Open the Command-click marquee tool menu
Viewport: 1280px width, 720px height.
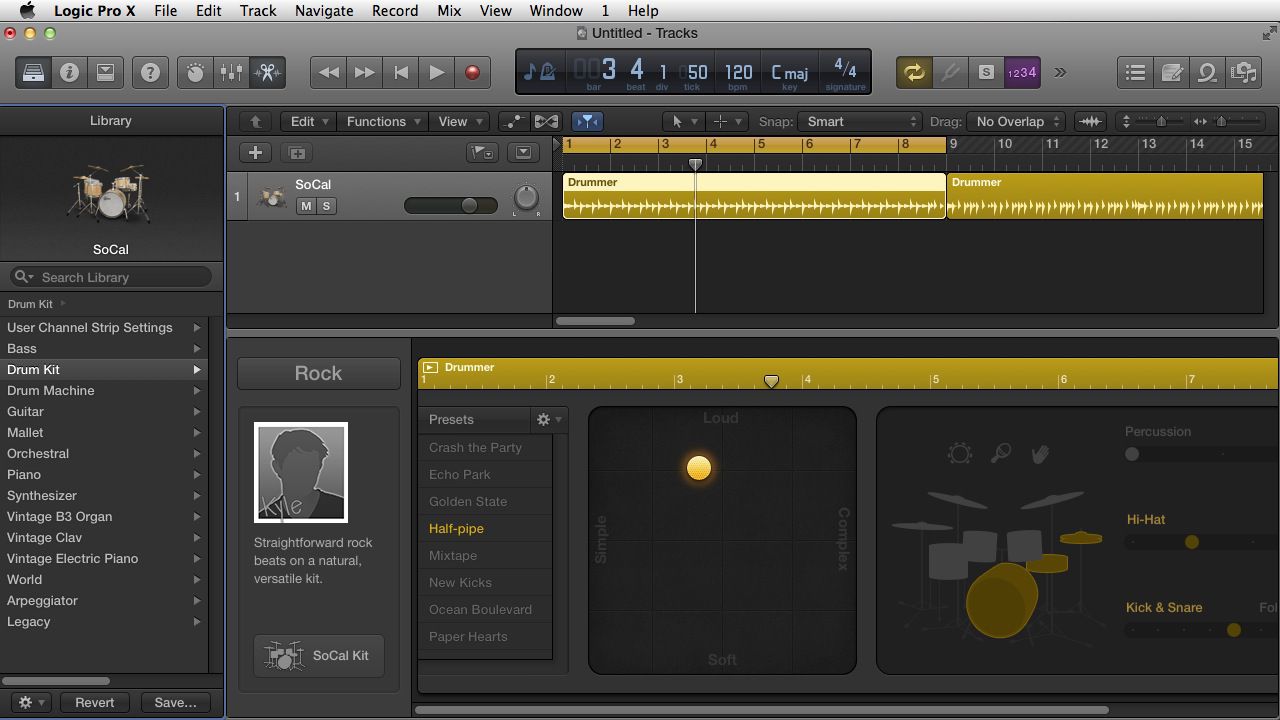727,121
